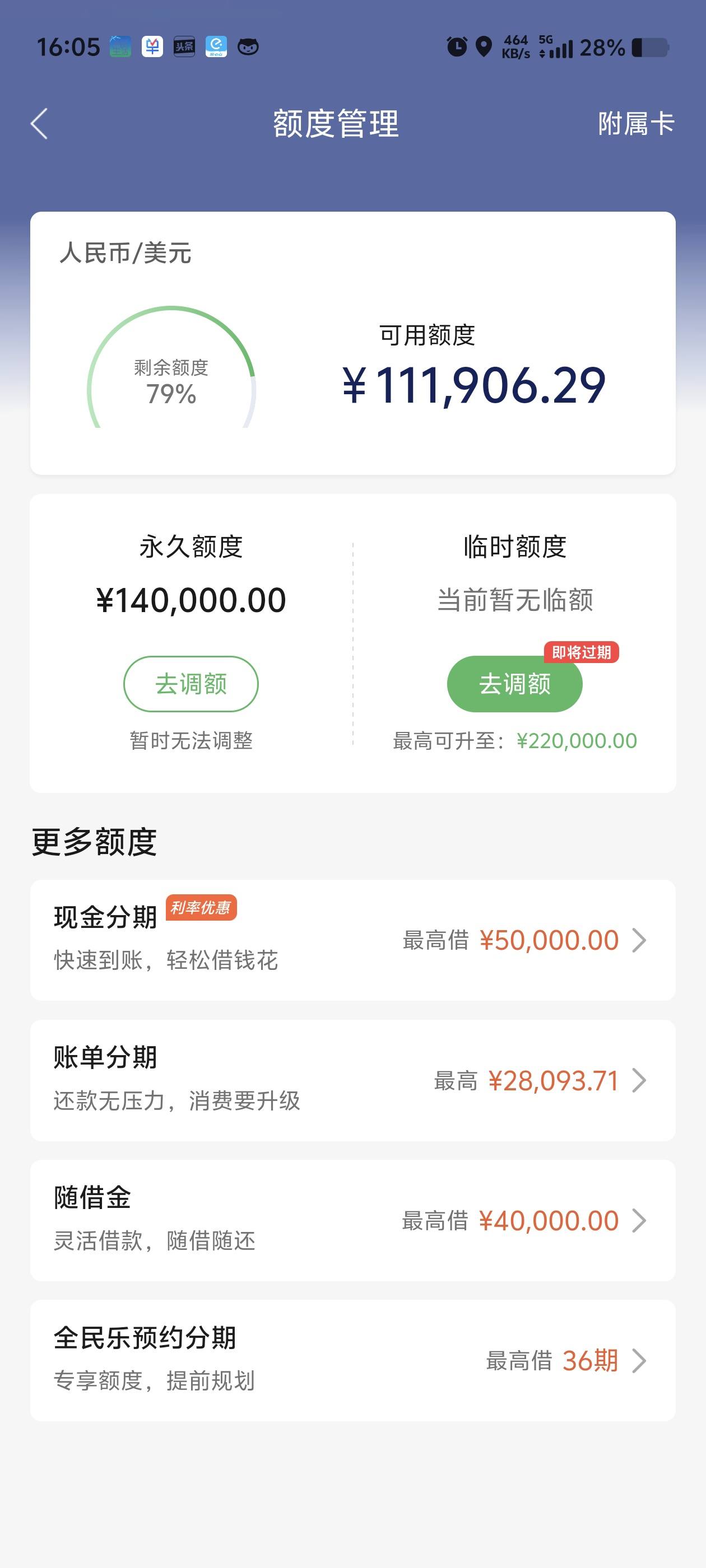The image size is (706, 1568).
Task: Tap 去调额 under 永久额度
Action: (191, 684)
